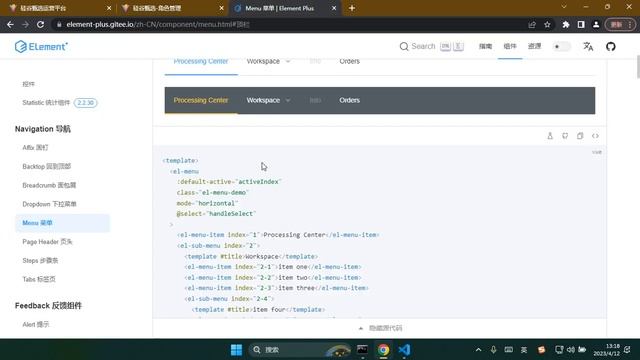
Task: Copy the demo source code icon
Action: pos(580,136)
